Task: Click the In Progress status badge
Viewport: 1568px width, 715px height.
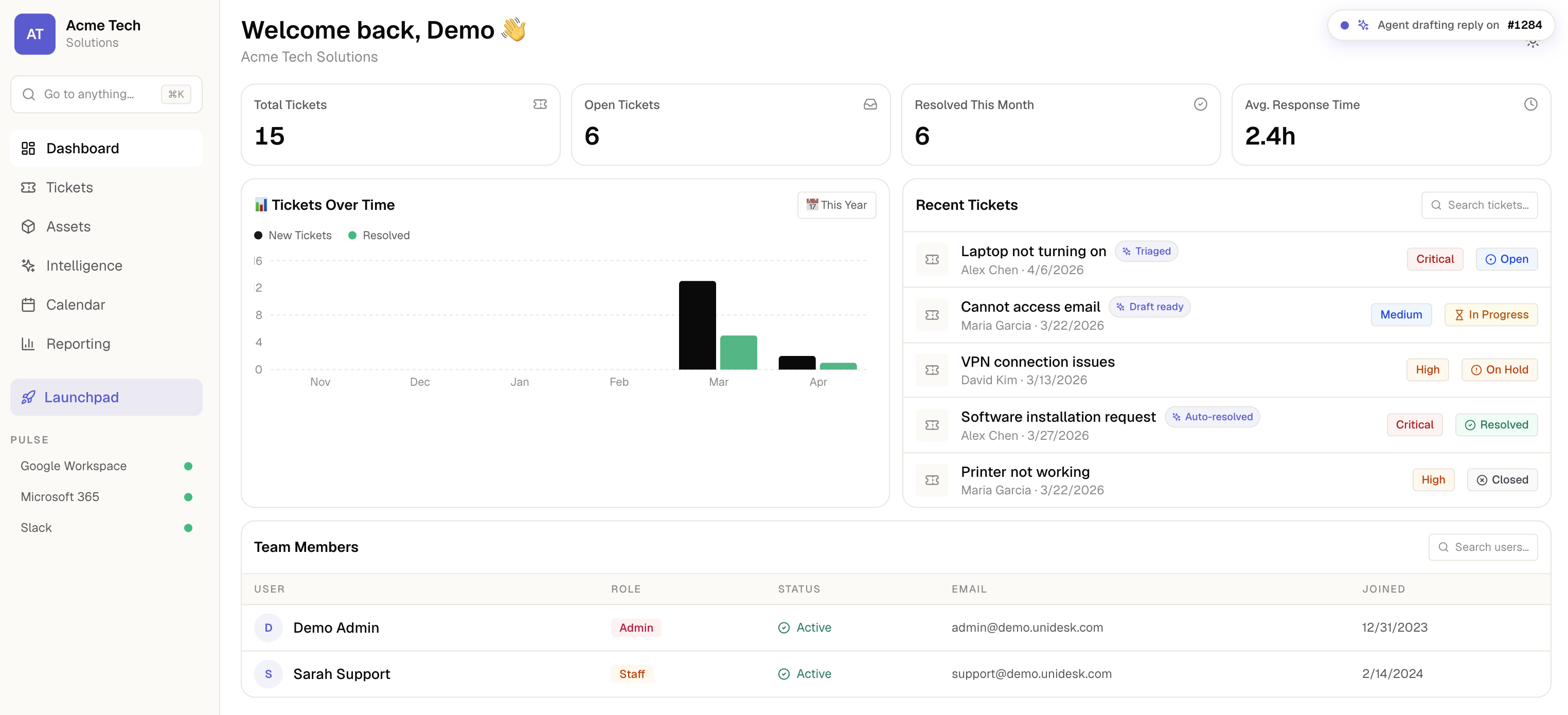Action: (x=1491, y=315)
